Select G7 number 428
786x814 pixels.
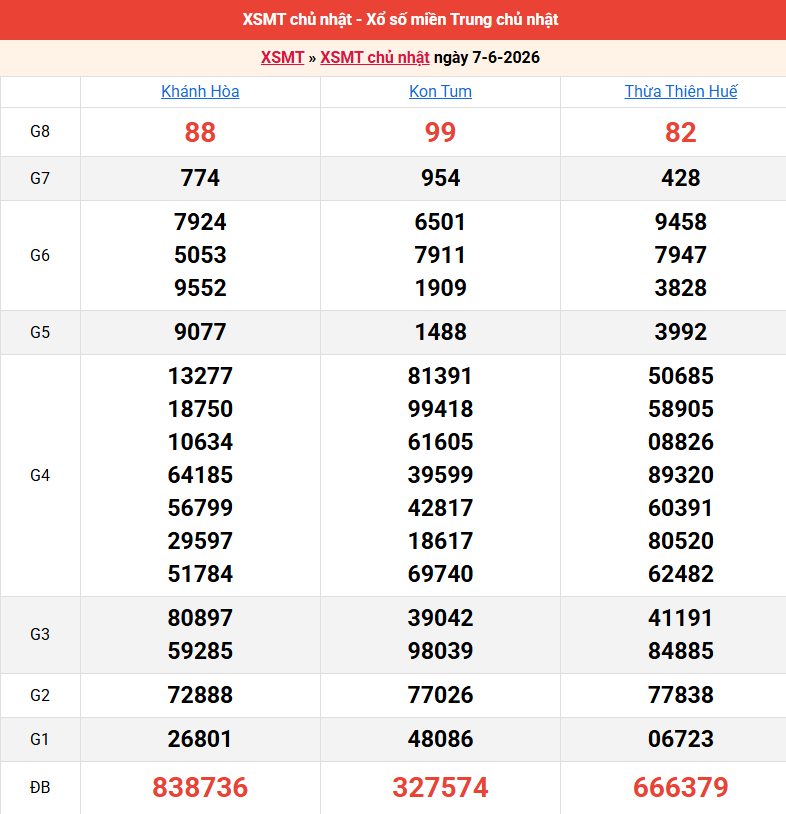point(681,178)
